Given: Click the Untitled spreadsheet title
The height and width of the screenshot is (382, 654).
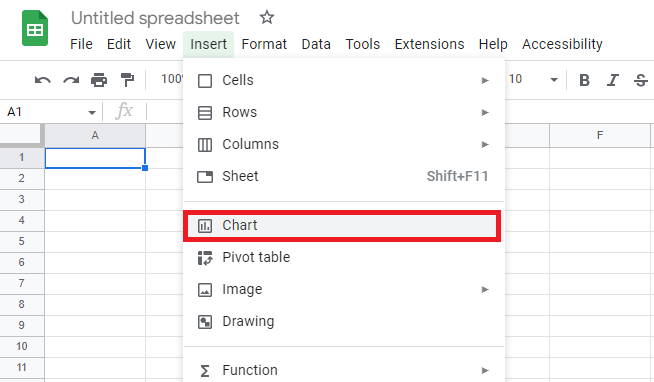Looking at the screenshot, I should [155, 18].
